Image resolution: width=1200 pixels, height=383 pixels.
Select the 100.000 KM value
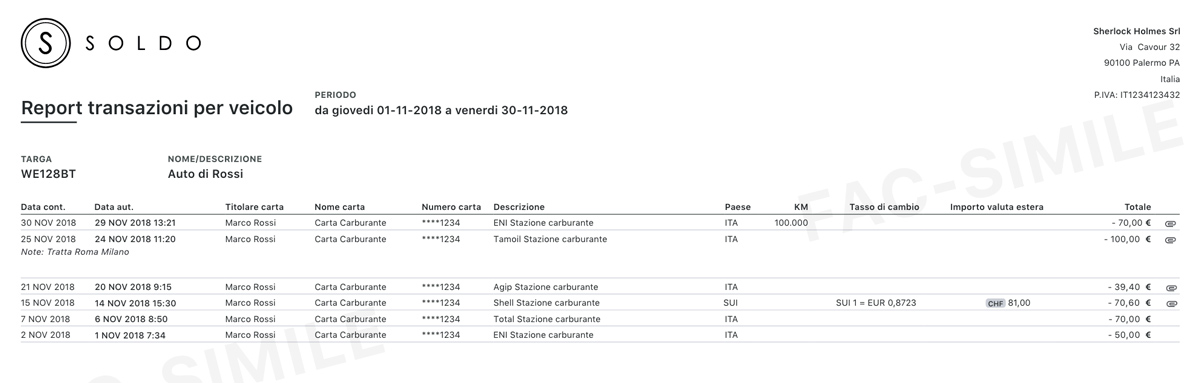click(x=791, y=223)
